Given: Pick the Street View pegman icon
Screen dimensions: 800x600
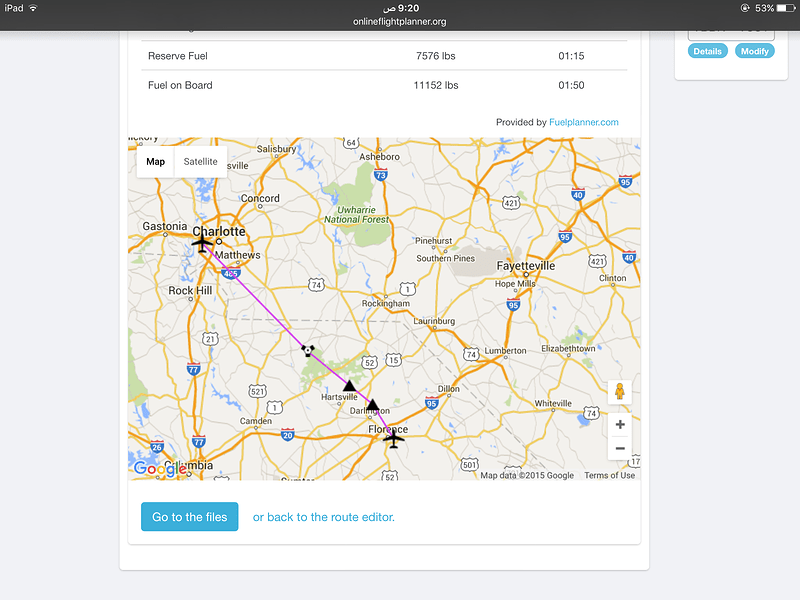Looking at the screenshot, I should (x=619, y=392).
